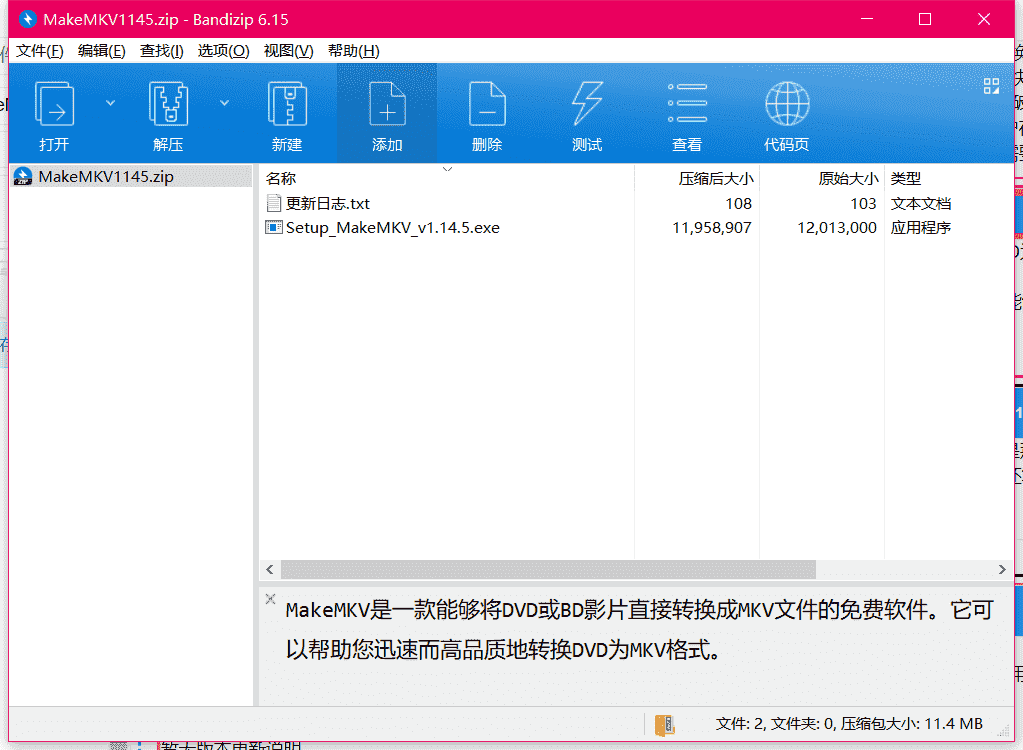The height and width of the screenshot is (750, 1023).
Task: Click the Extract (解压) toolbar icon
Action: tap(168, 103)
